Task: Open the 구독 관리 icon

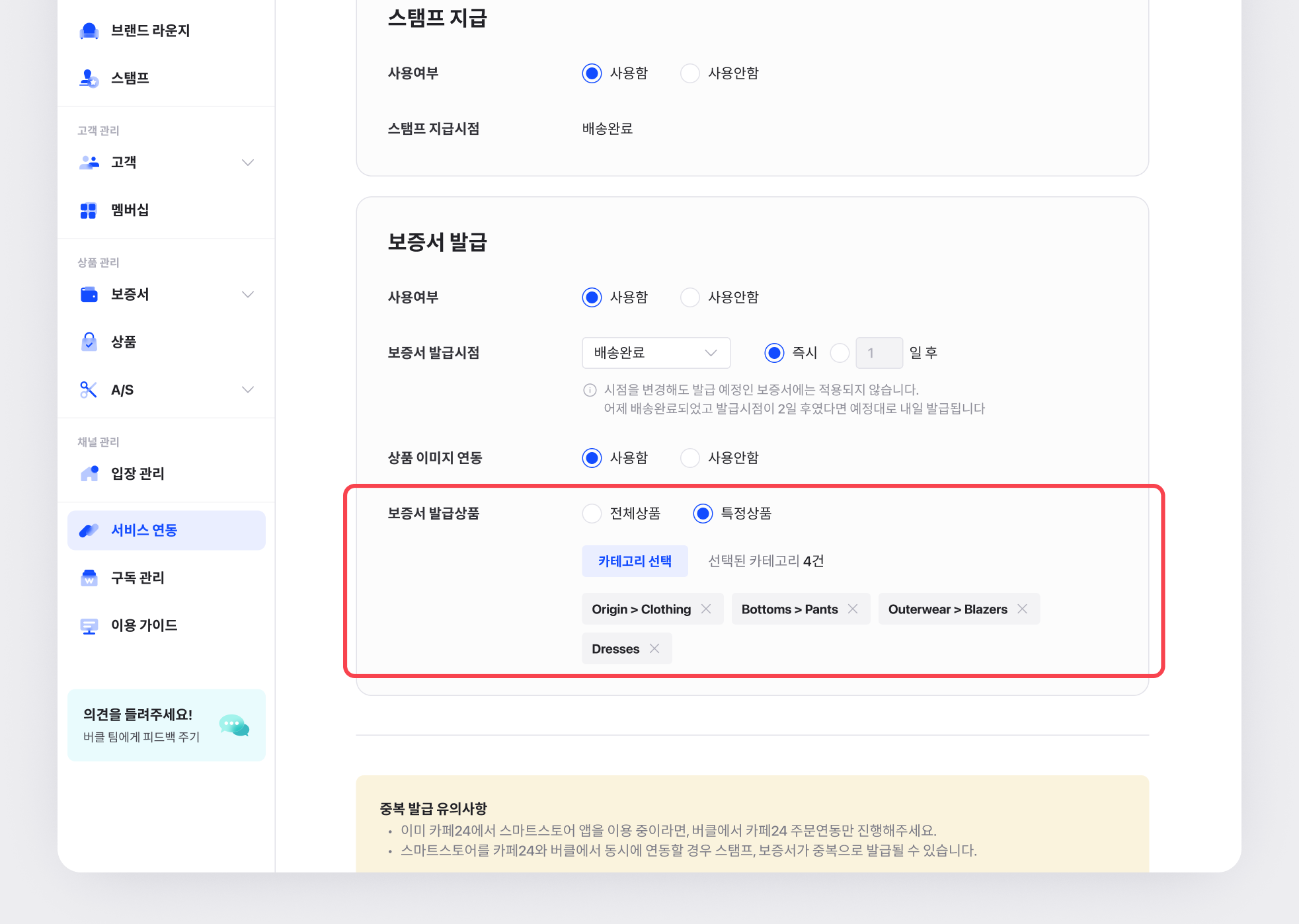Action: tap(89, 578)
